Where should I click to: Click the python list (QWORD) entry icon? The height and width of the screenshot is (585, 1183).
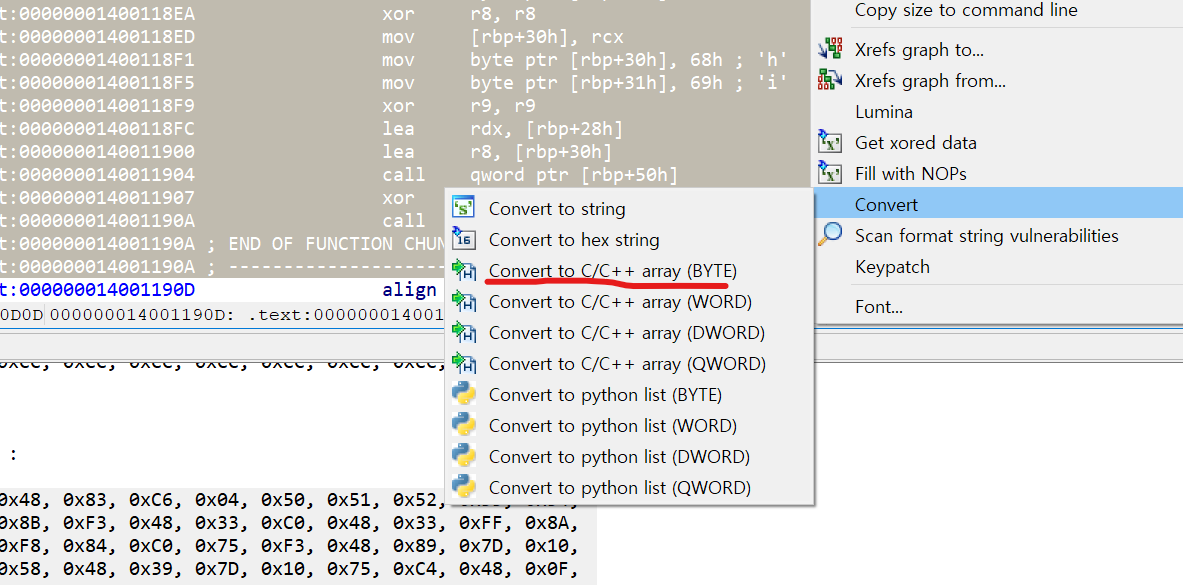tap(463, 487)
